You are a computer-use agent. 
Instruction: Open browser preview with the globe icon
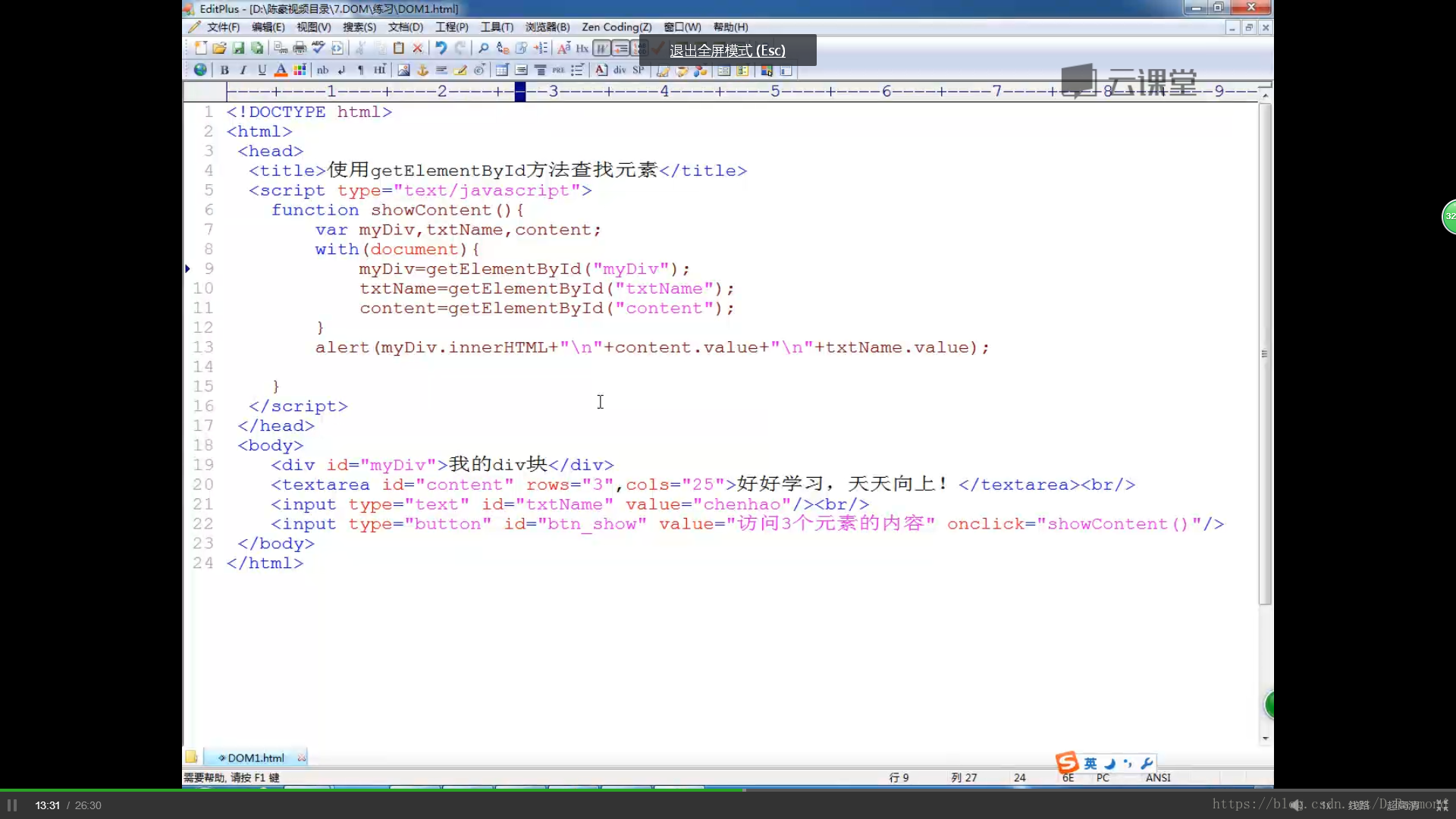pyautogui.click(x=200, y=70)
